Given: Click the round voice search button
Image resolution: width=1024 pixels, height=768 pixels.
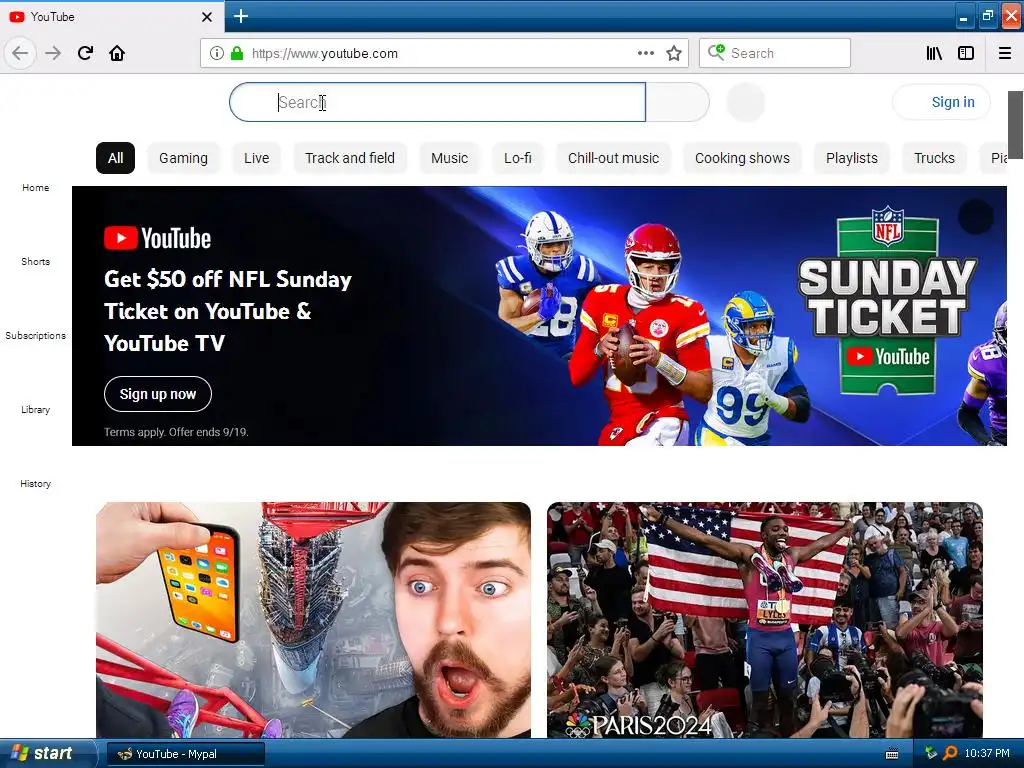Looking at the screenshot, I should coord(745,102).
